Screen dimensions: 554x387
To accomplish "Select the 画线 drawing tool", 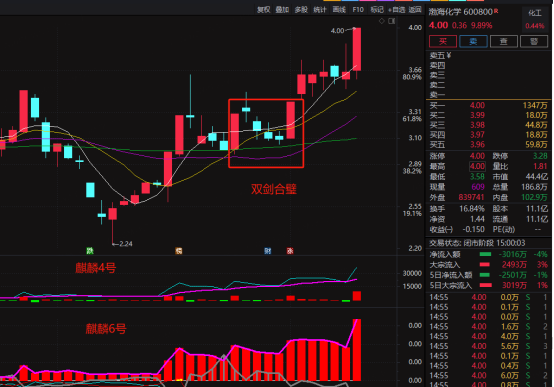I will (x=339, y=10).
